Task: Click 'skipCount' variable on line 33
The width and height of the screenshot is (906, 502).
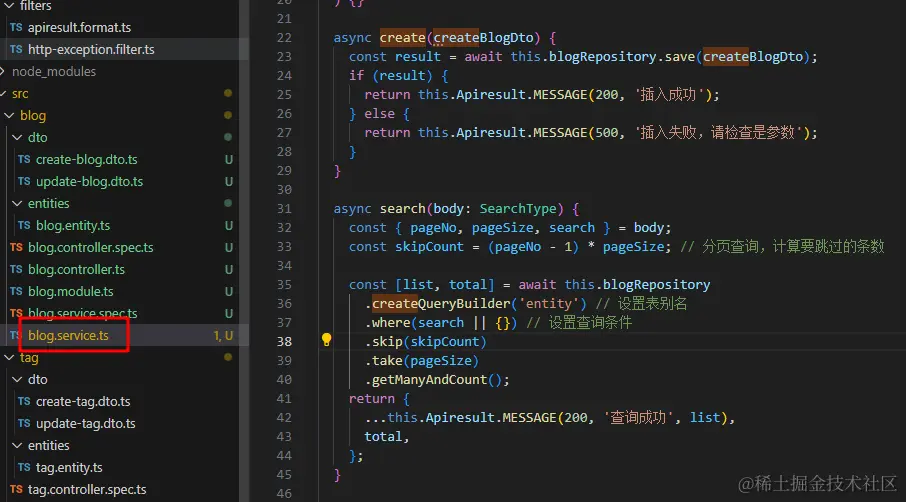Action: [429, 247]
